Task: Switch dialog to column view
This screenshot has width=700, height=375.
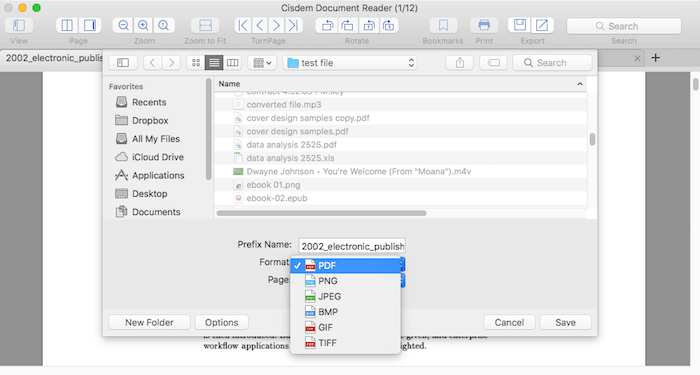Action: click(x=232, y=63)
